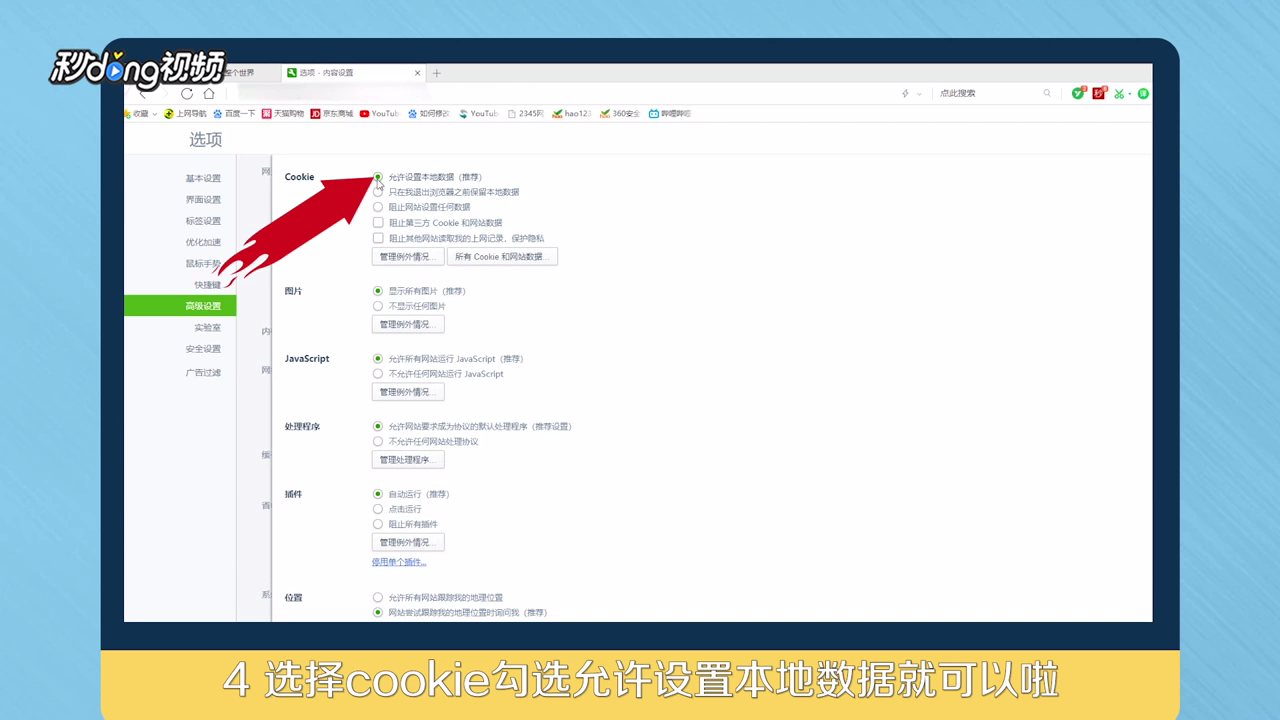1280x720 pixels.
Task: Open 实验室 in sidebar
Action: (x=208, y=328)
